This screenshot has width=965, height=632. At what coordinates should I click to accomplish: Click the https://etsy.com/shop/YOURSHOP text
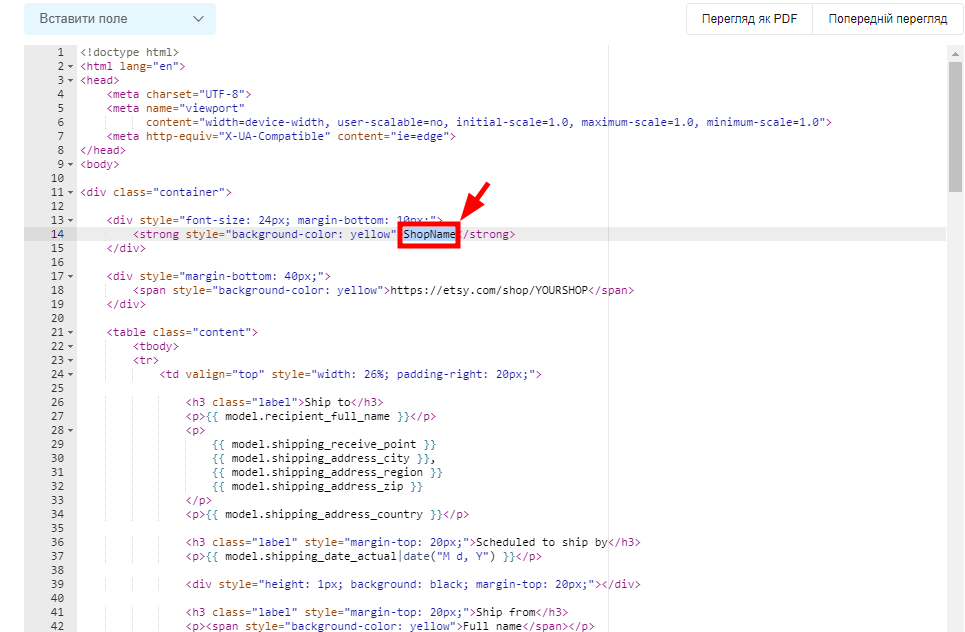489,290
